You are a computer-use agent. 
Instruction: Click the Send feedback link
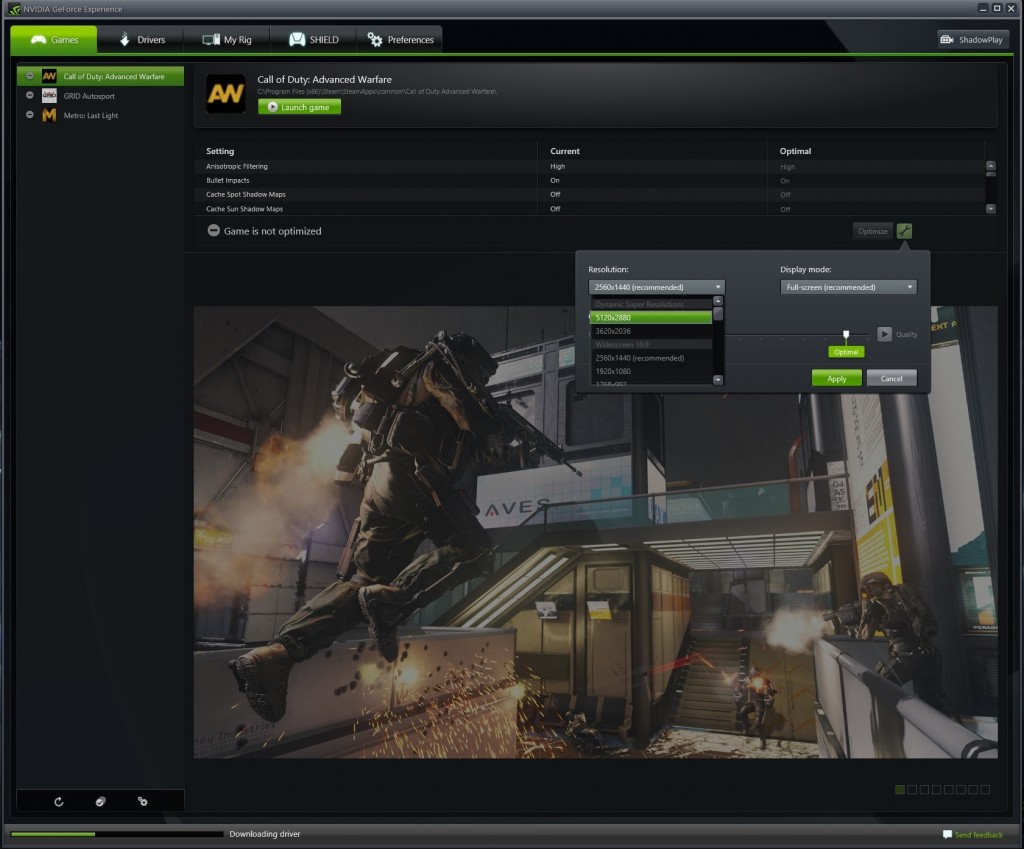click(972, 835)
